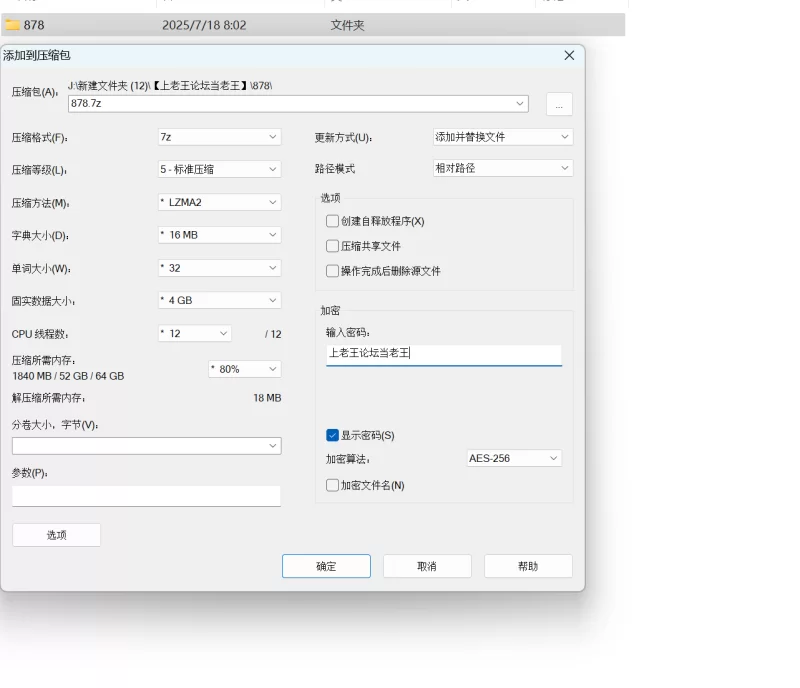Open the AES-256 encryption algorithm dropdown
This screenshot has width=800, height=688.
[x=514, y=458]
